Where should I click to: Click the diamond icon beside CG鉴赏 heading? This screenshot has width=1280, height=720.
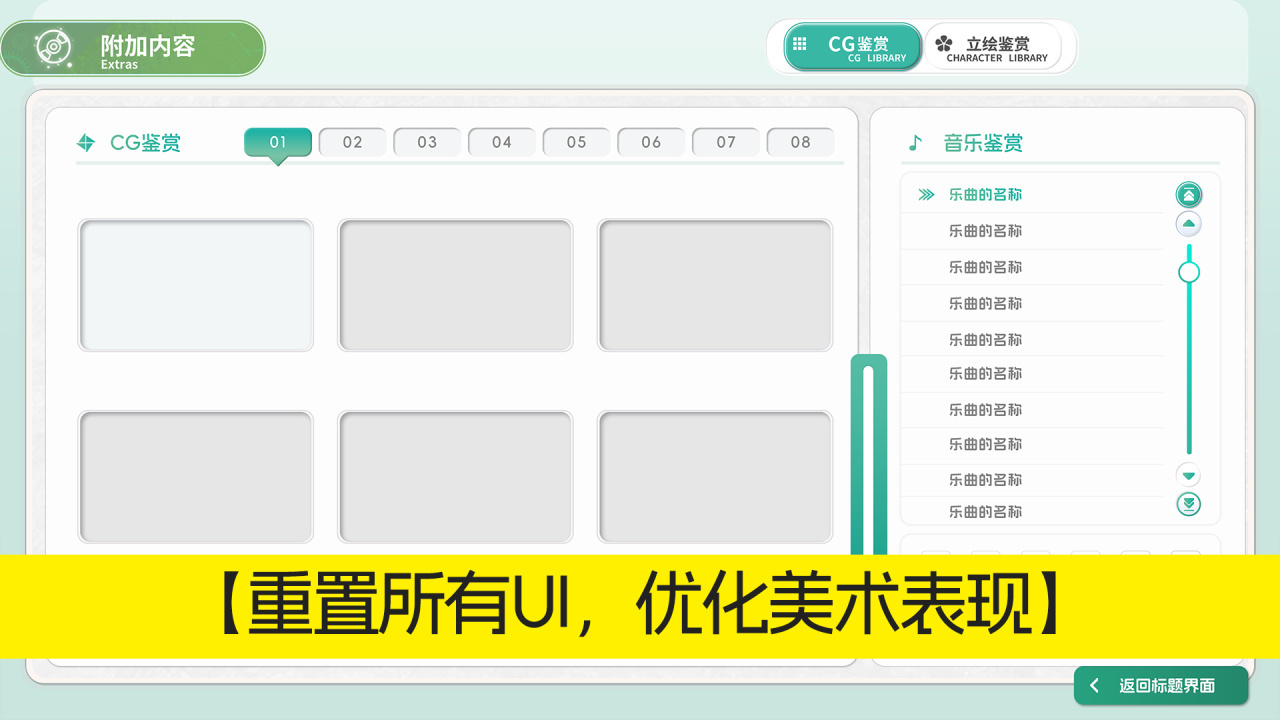[x=86, y=143]
